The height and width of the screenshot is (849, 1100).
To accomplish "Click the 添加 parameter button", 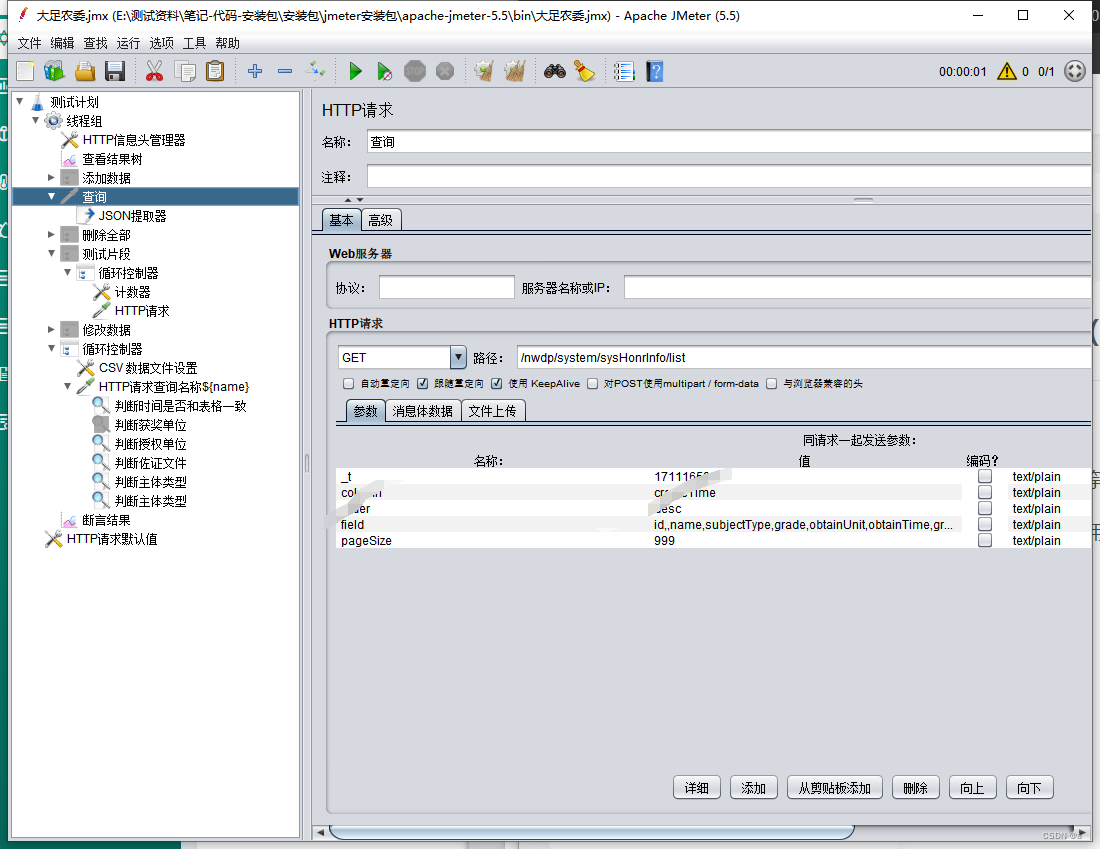I will (x=753, y=788).
